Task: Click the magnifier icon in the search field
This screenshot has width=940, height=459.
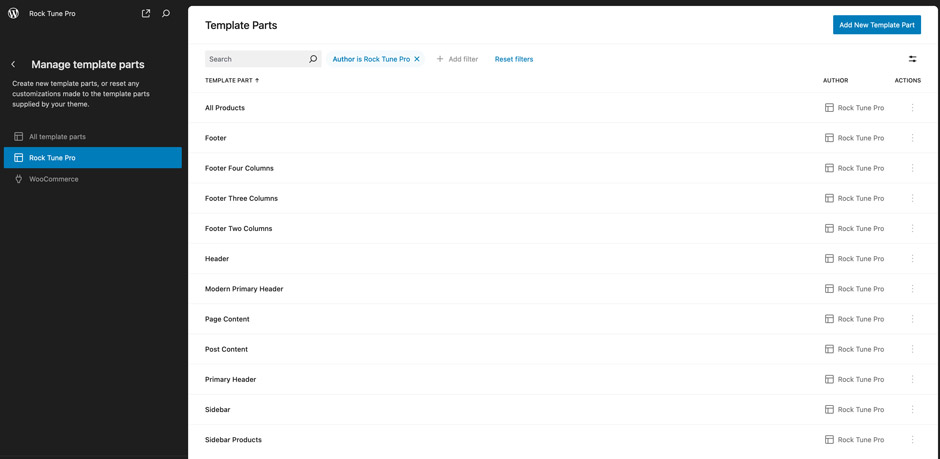Action: coord(313,59)
